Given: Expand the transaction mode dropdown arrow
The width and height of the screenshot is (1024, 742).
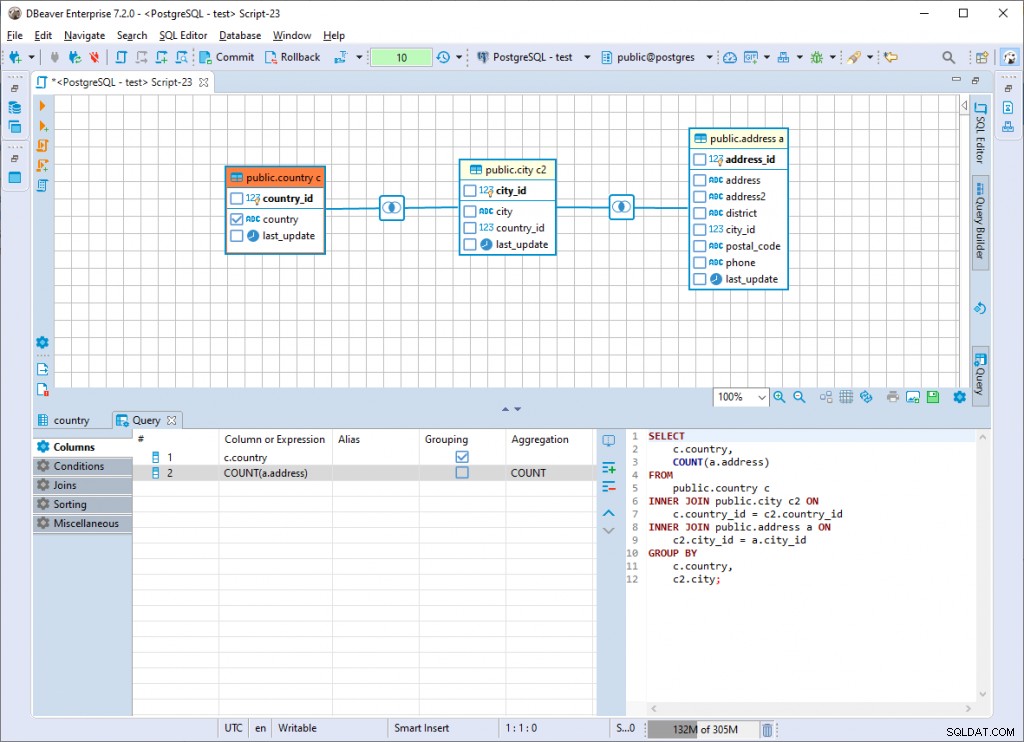Looking at the screenshot, I should pyautogui.click(x=359, y=57).
